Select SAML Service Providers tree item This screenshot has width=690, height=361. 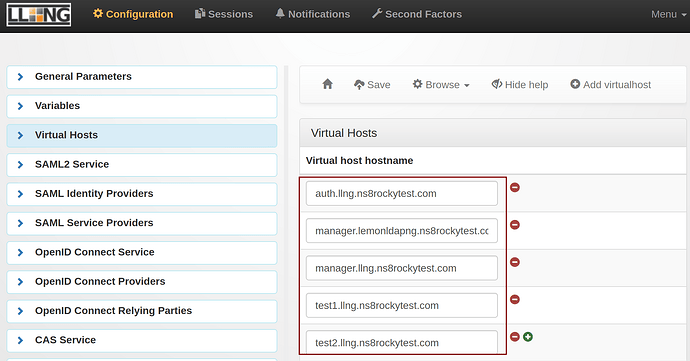click(x=142, y=223)
